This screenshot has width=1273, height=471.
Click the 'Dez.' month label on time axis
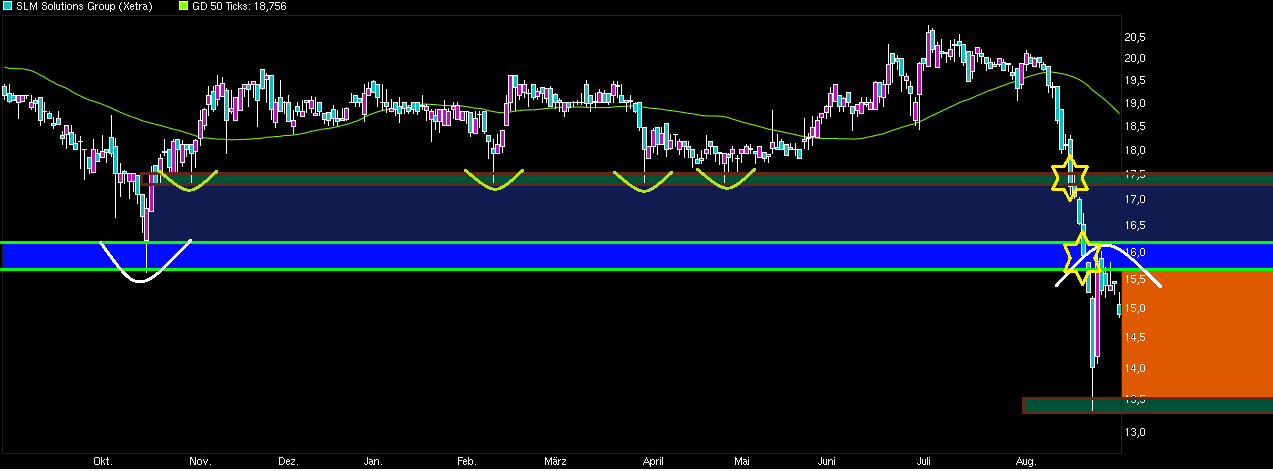[x=288, y=462]
